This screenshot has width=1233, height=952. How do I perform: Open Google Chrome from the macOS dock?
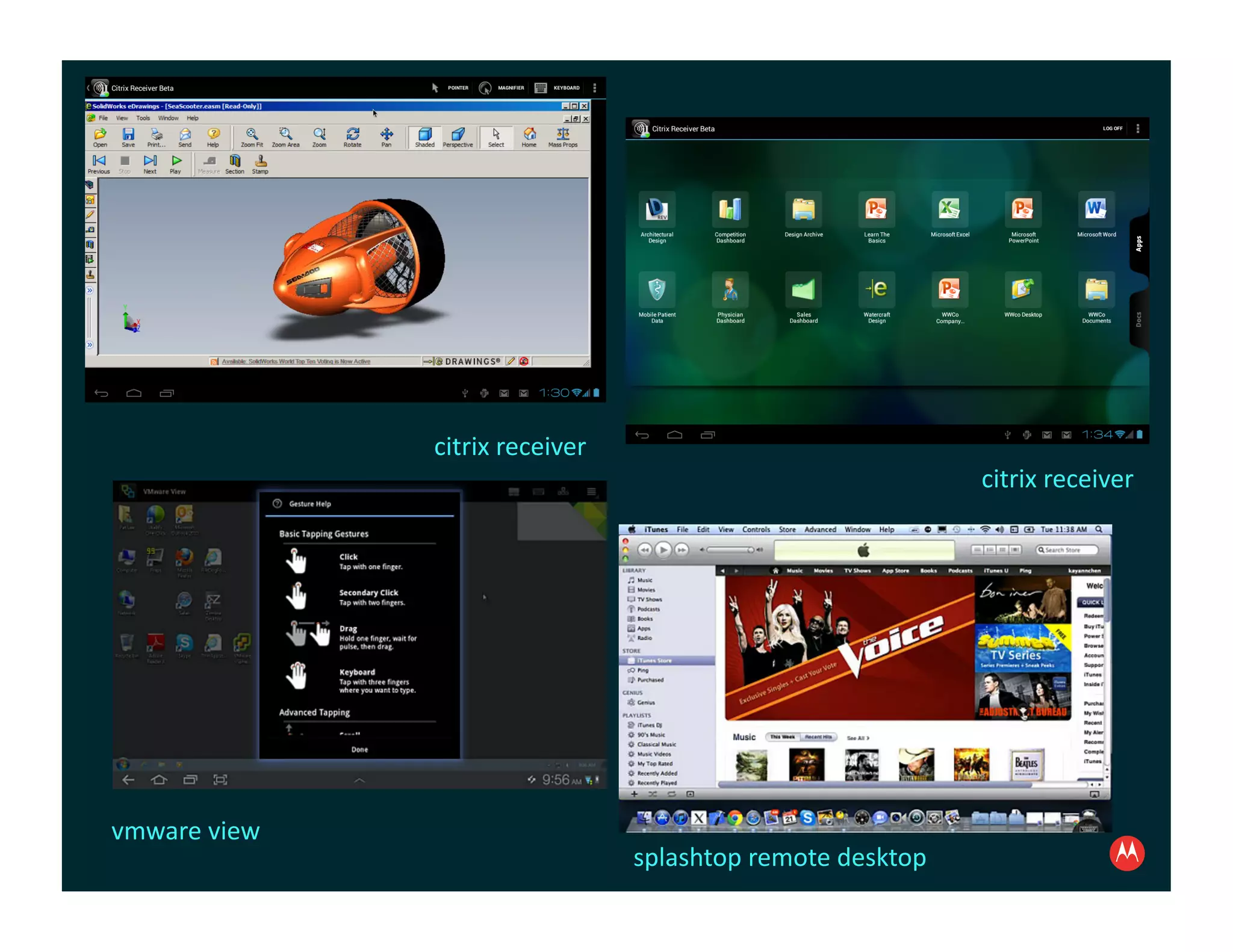click(x=734, y=817)
